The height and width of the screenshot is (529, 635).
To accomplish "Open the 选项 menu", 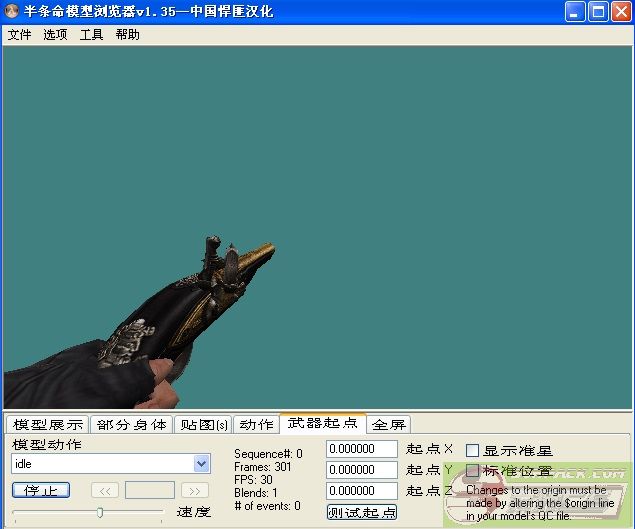I will [55, 34].
